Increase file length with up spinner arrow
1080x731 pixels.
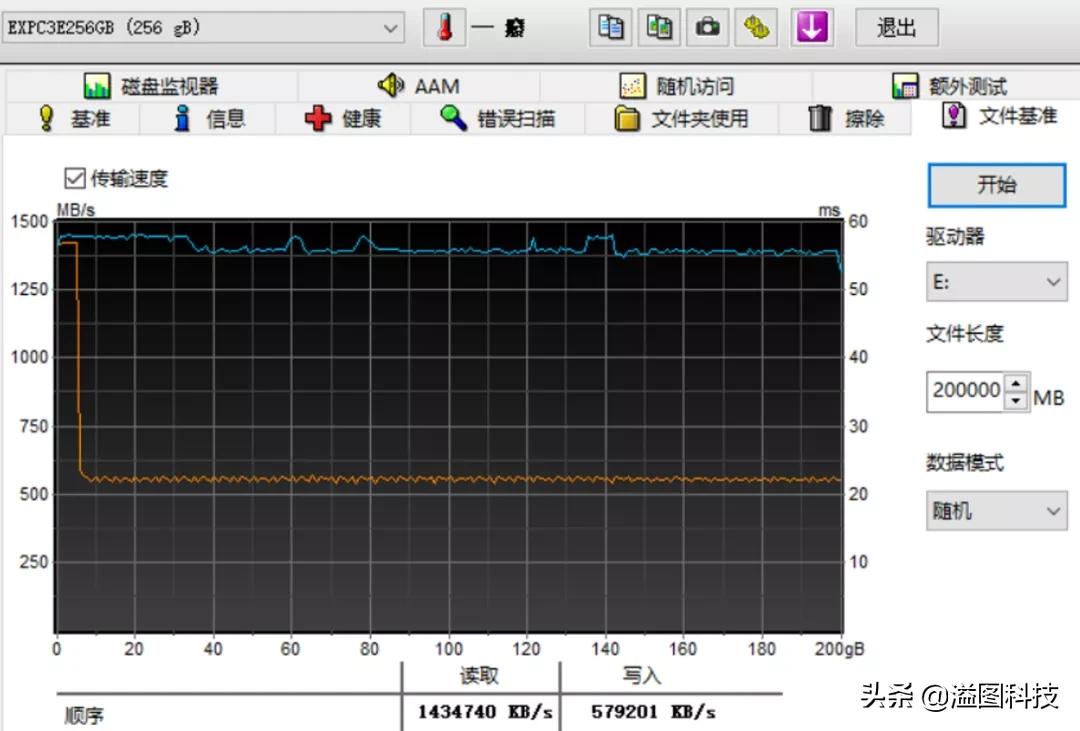click(x=1016, y=382)
